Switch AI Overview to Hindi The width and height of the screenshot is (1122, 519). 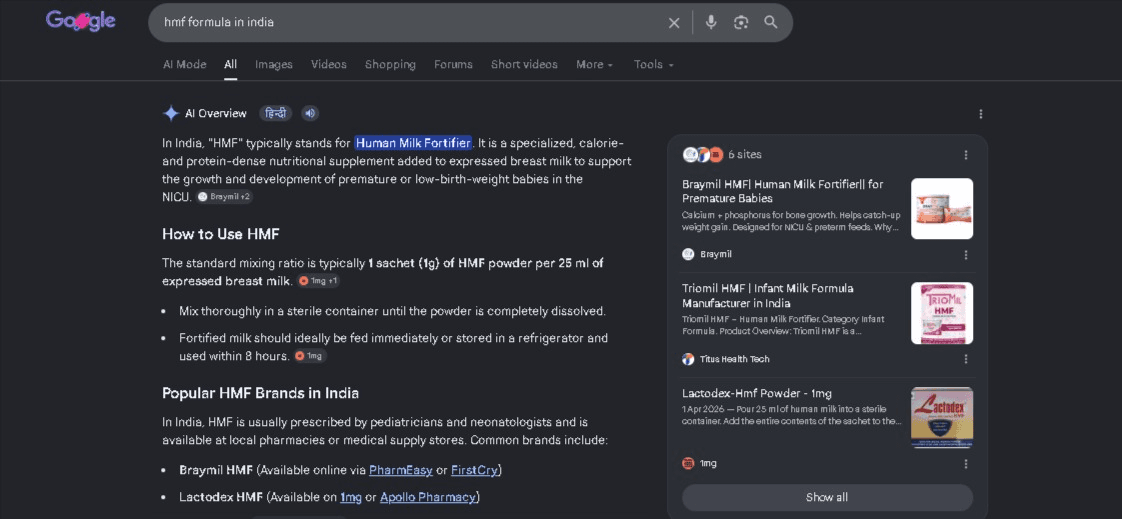click(275, 113)
